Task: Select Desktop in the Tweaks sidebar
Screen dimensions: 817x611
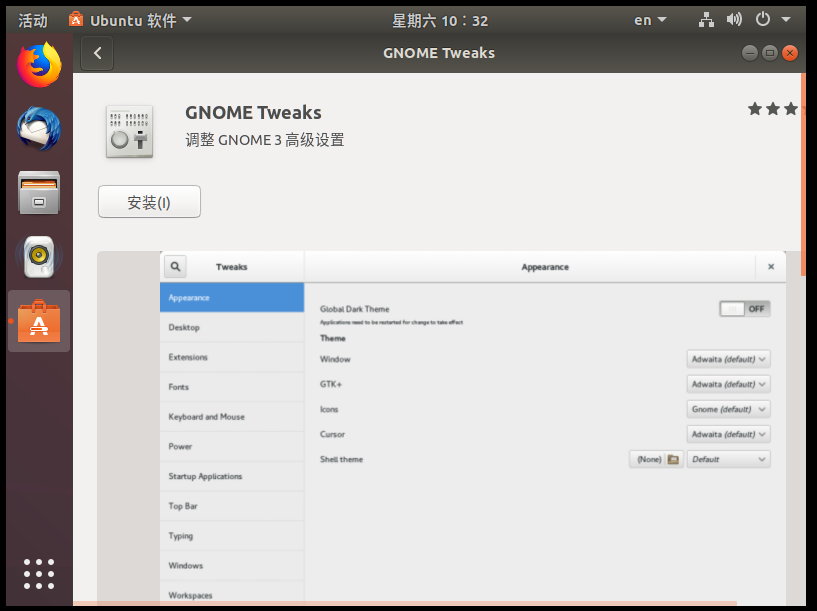Action: (232, 327)
